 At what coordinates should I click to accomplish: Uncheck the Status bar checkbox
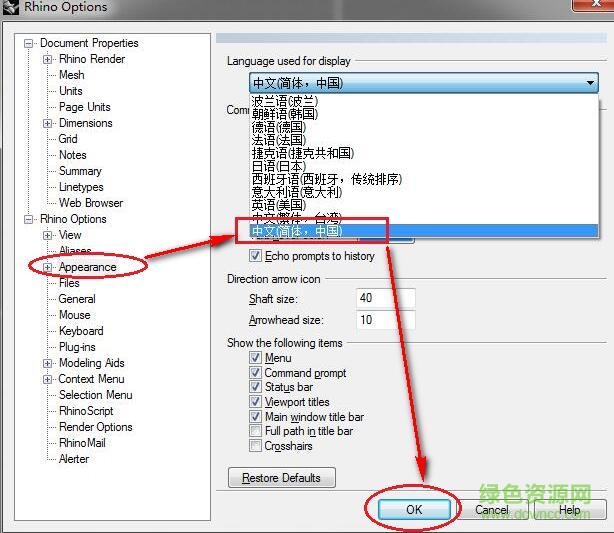point(255,387)
